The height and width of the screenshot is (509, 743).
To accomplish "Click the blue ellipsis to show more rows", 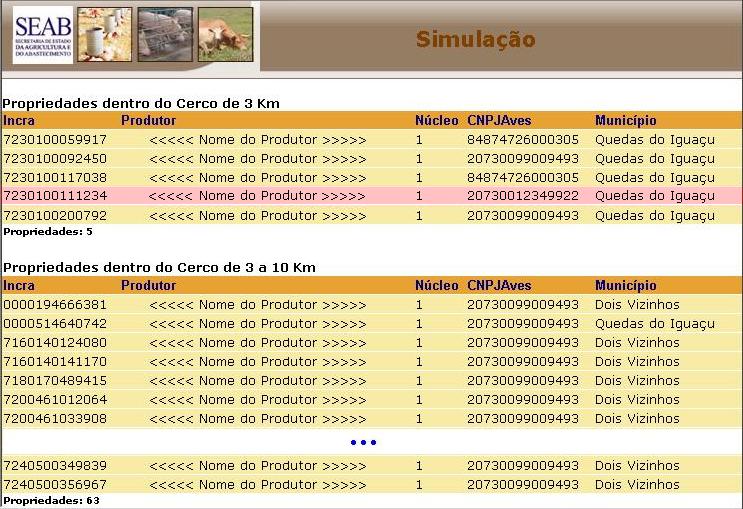I will pos(363,442).
